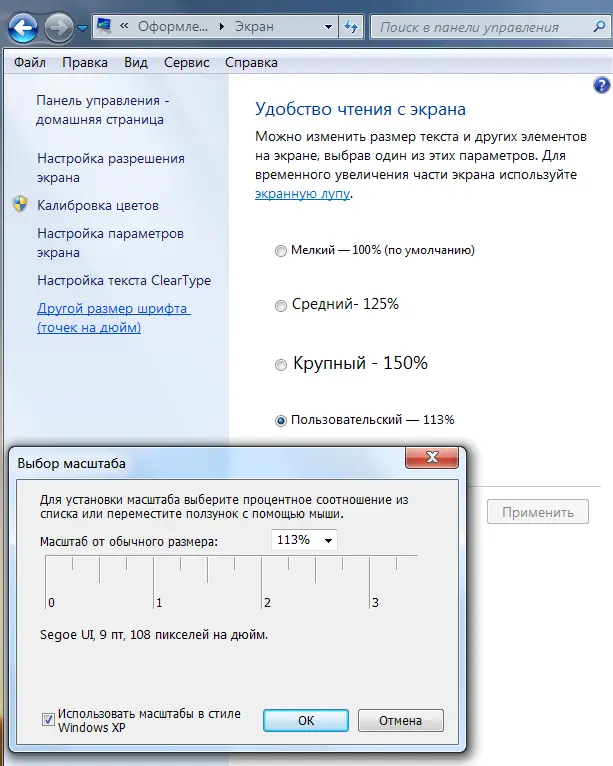Confirm scale with OK button
Viewport: 613px width, 766px height.
pyautogui.click(x=306, y=721)
